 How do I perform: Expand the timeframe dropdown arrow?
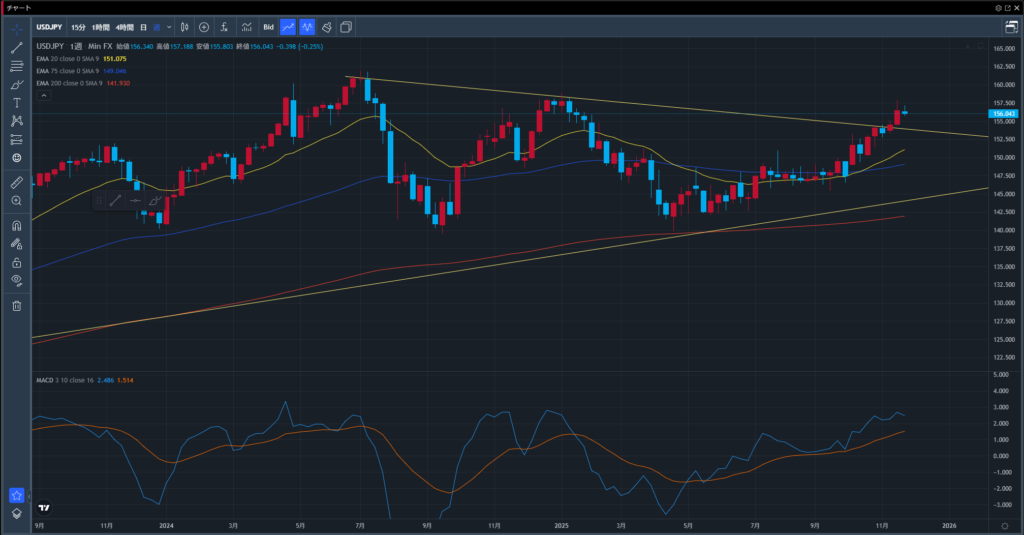tap(170, 27)
